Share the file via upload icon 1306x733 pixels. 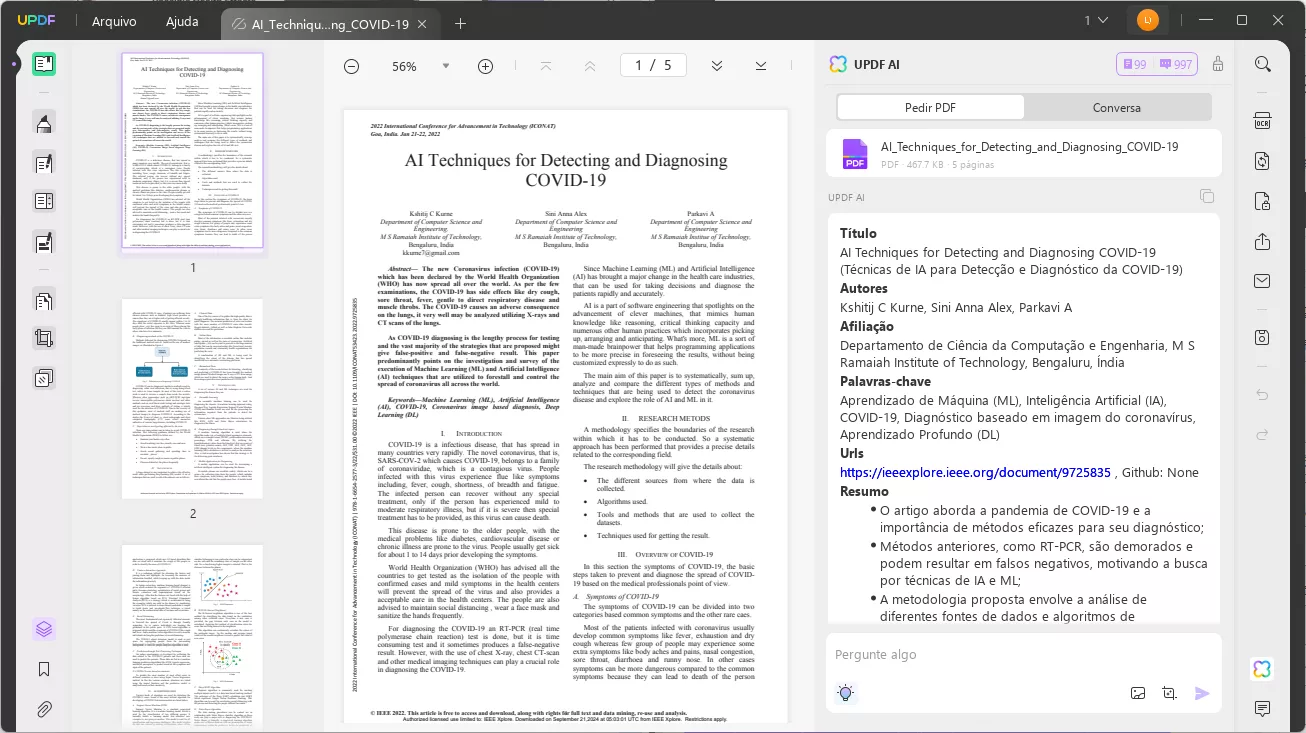point(1263,242)
